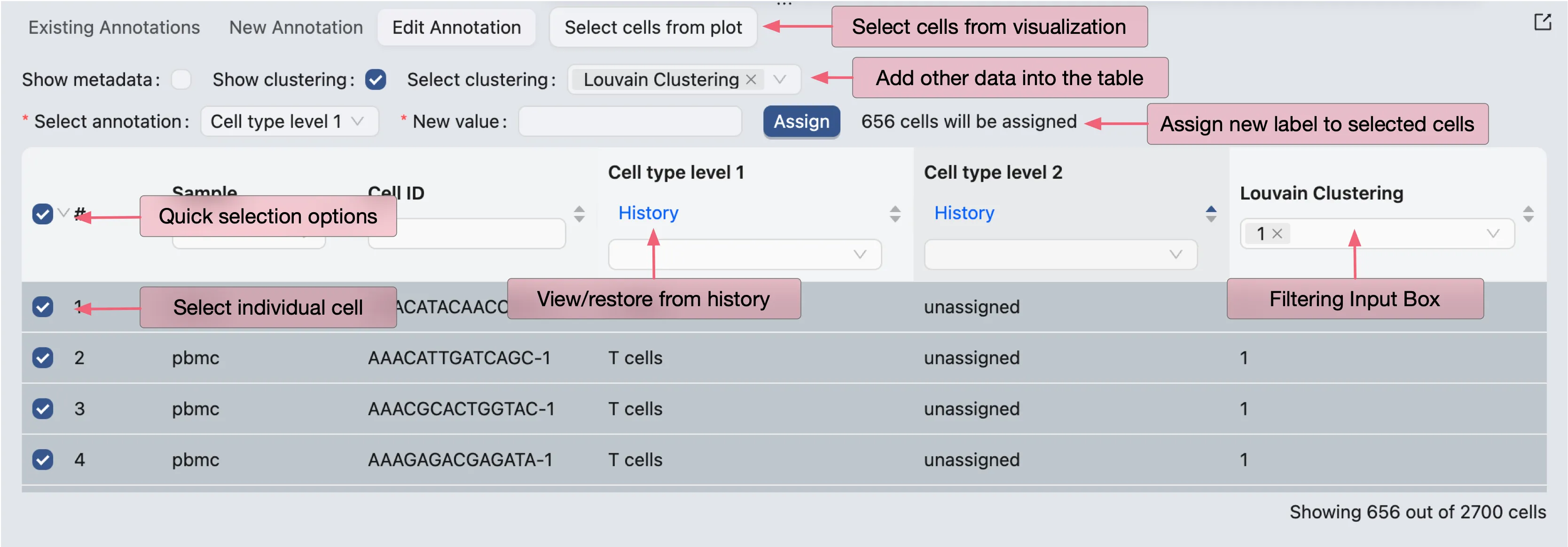
Task: Switch to Existing Annotations tab
Action: (114, 27)
